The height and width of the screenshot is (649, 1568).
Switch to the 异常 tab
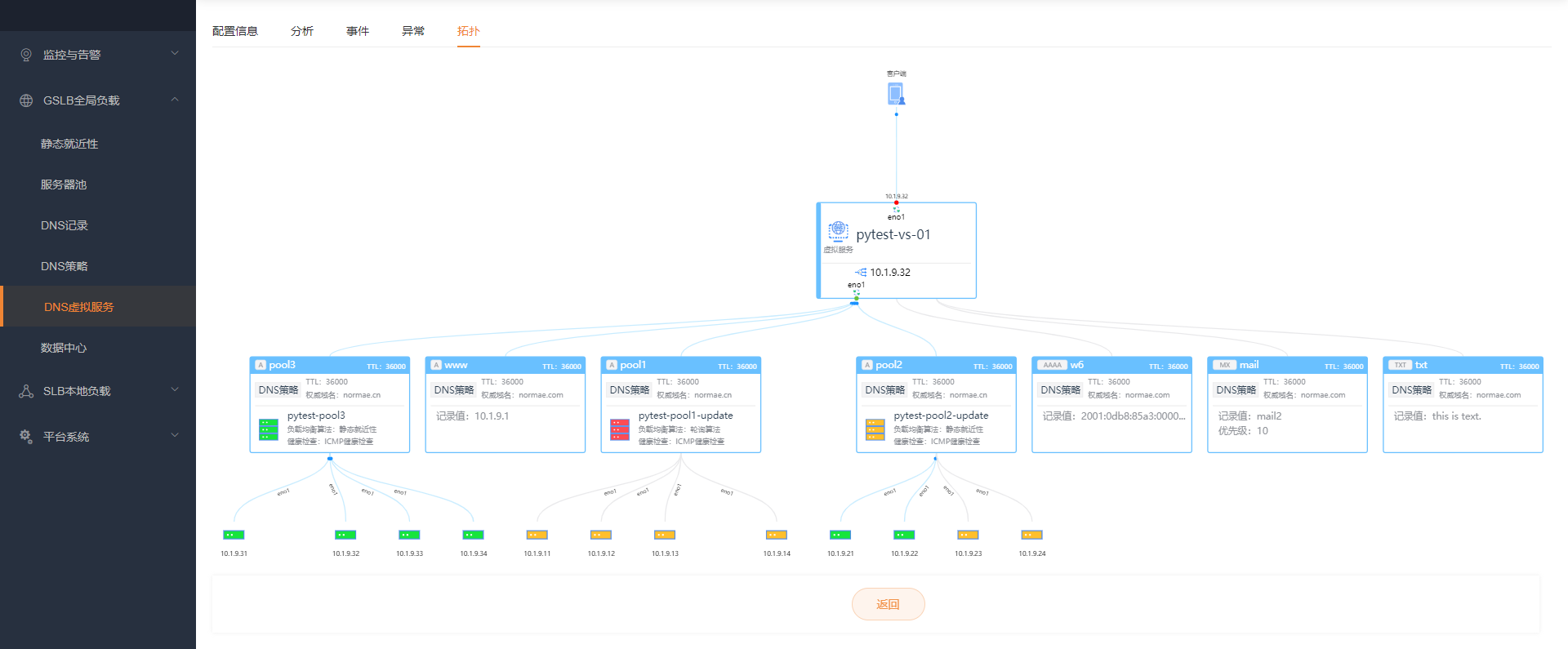[413, 31]
